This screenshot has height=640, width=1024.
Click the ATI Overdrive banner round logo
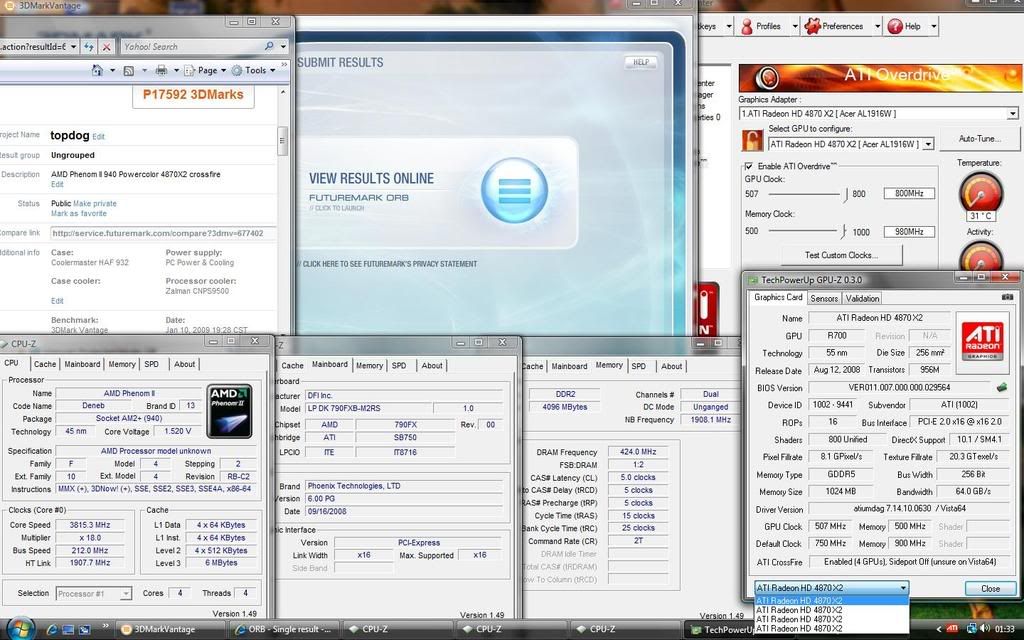(x=766, y=78)
